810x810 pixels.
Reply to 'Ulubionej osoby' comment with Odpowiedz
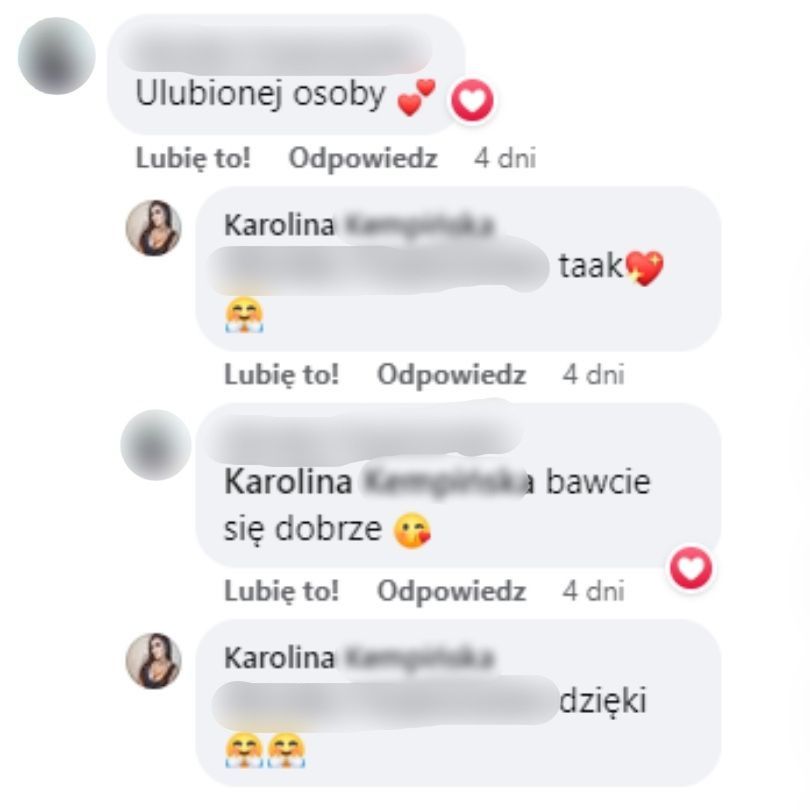tap(363, 158)
